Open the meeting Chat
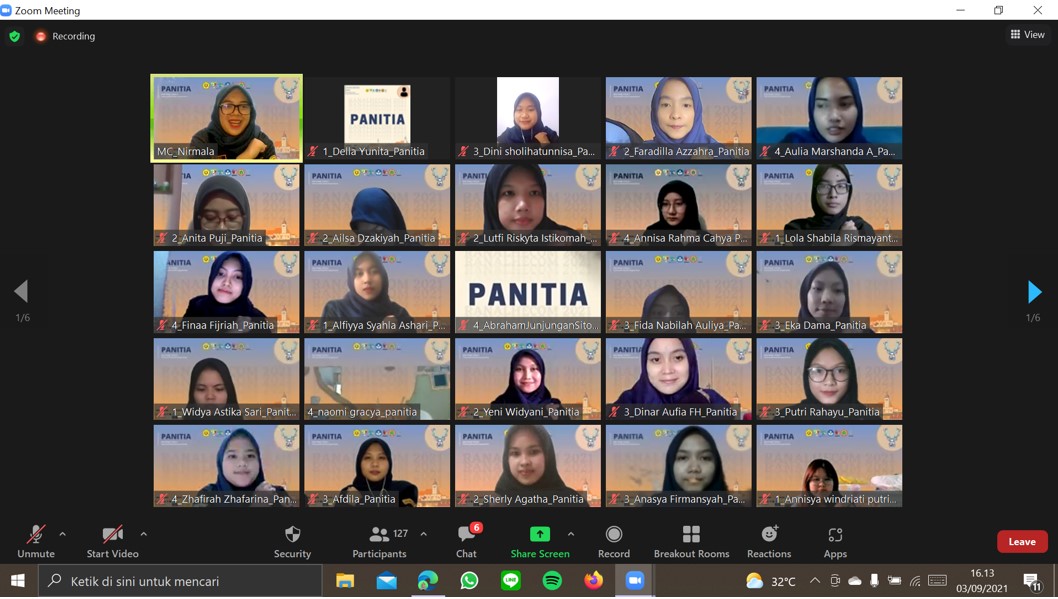This screenshot has height=599, width=1058. (465, 535)
